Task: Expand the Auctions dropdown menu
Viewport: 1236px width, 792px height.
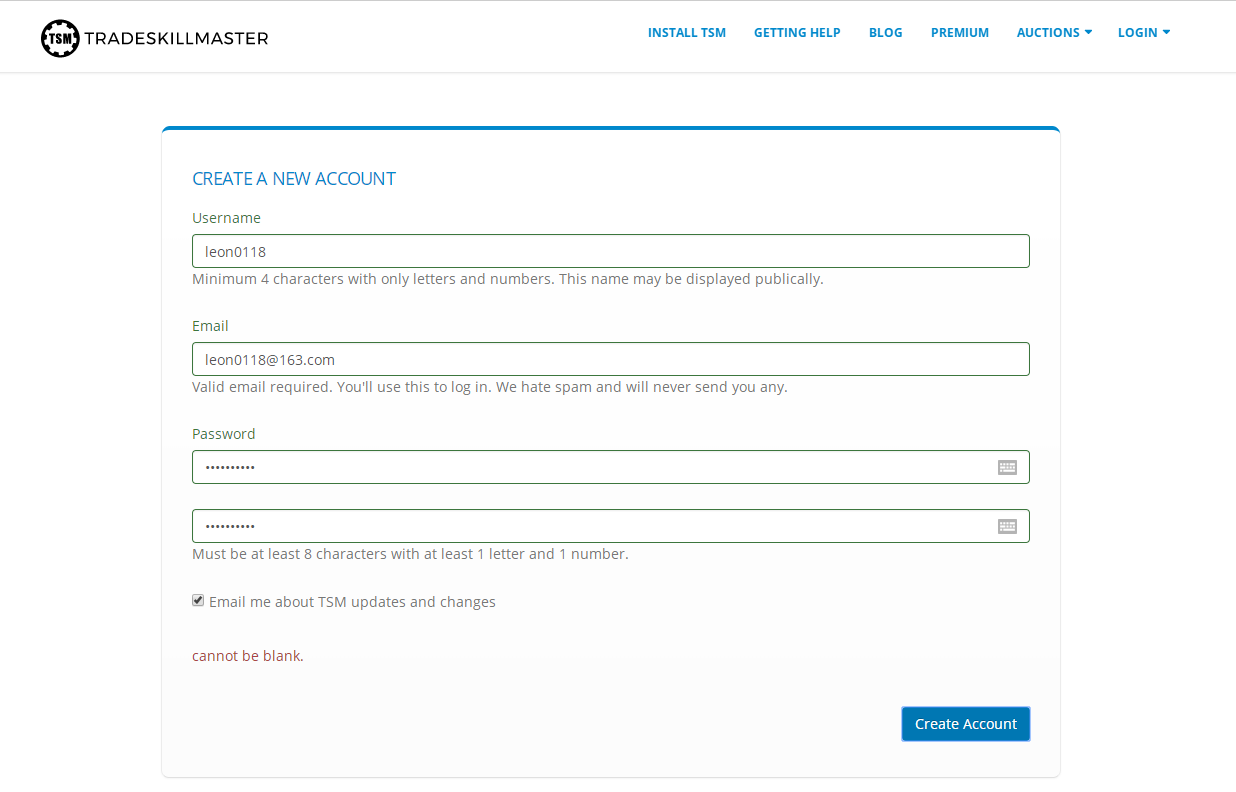Action: point(1054,33)
